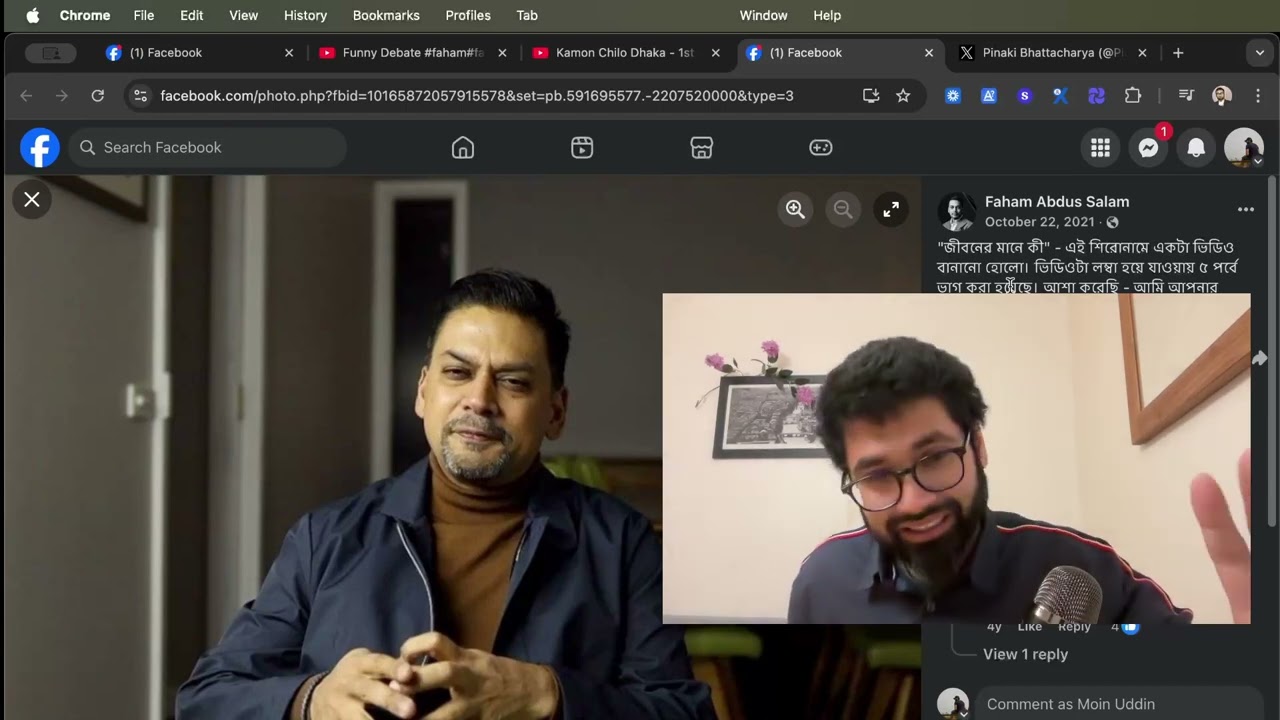The image size is (1280, 720).
Task: Click the Chrome address bar URL
Action: coord(477,96)
